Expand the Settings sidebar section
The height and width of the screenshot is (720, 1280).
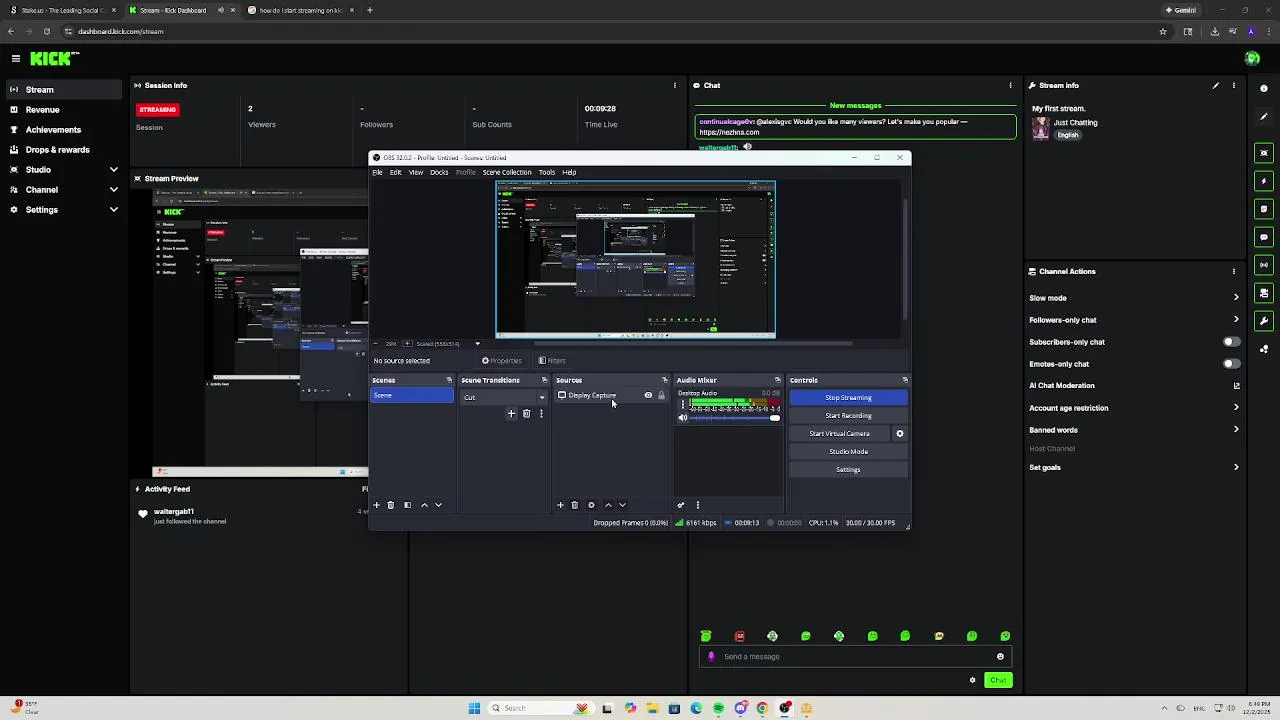click(113, 210)
